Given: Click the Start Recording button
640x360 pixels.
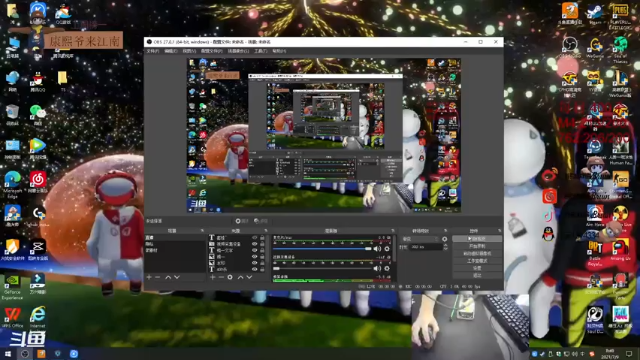Looking at the screenshot, I should 477,246.
